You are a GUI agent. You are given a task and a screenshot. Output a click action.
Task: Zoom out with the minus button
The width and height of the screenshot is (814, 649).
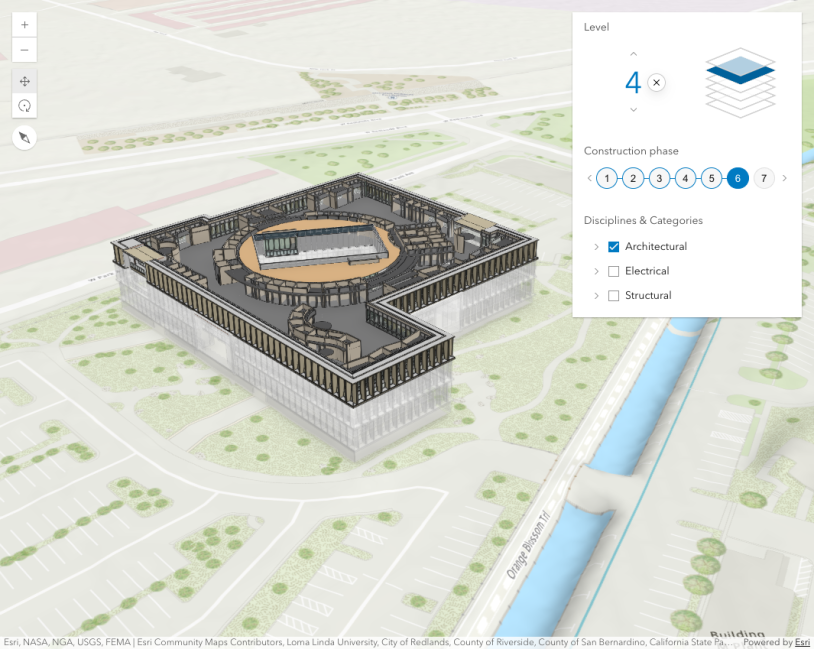tap(24, 50)
